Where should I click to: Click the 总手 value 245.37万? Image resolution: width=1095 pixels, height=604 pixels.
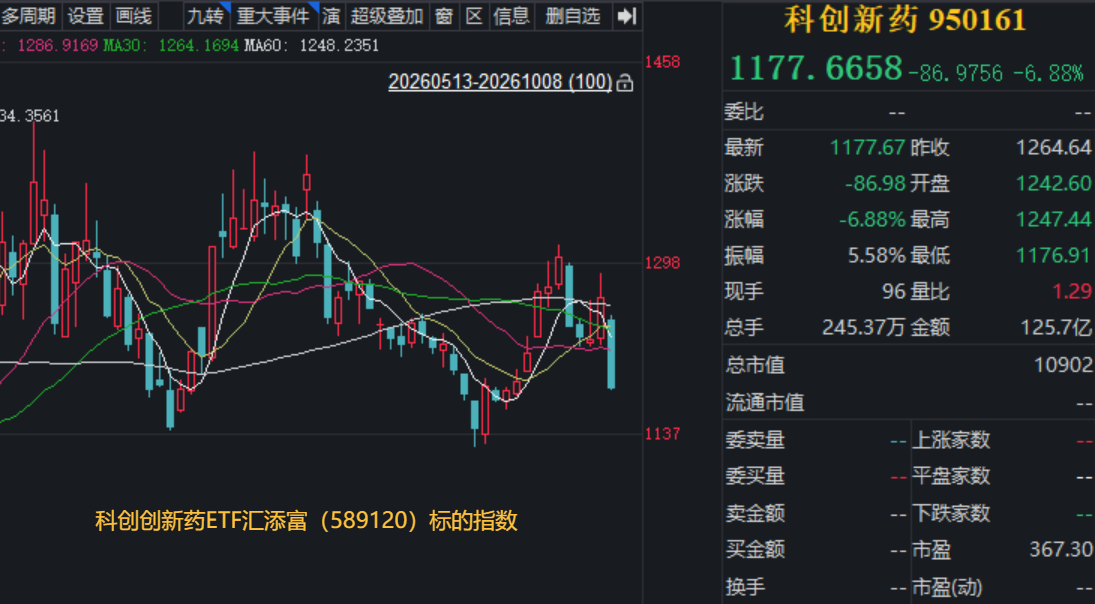(x=864, y=327)
